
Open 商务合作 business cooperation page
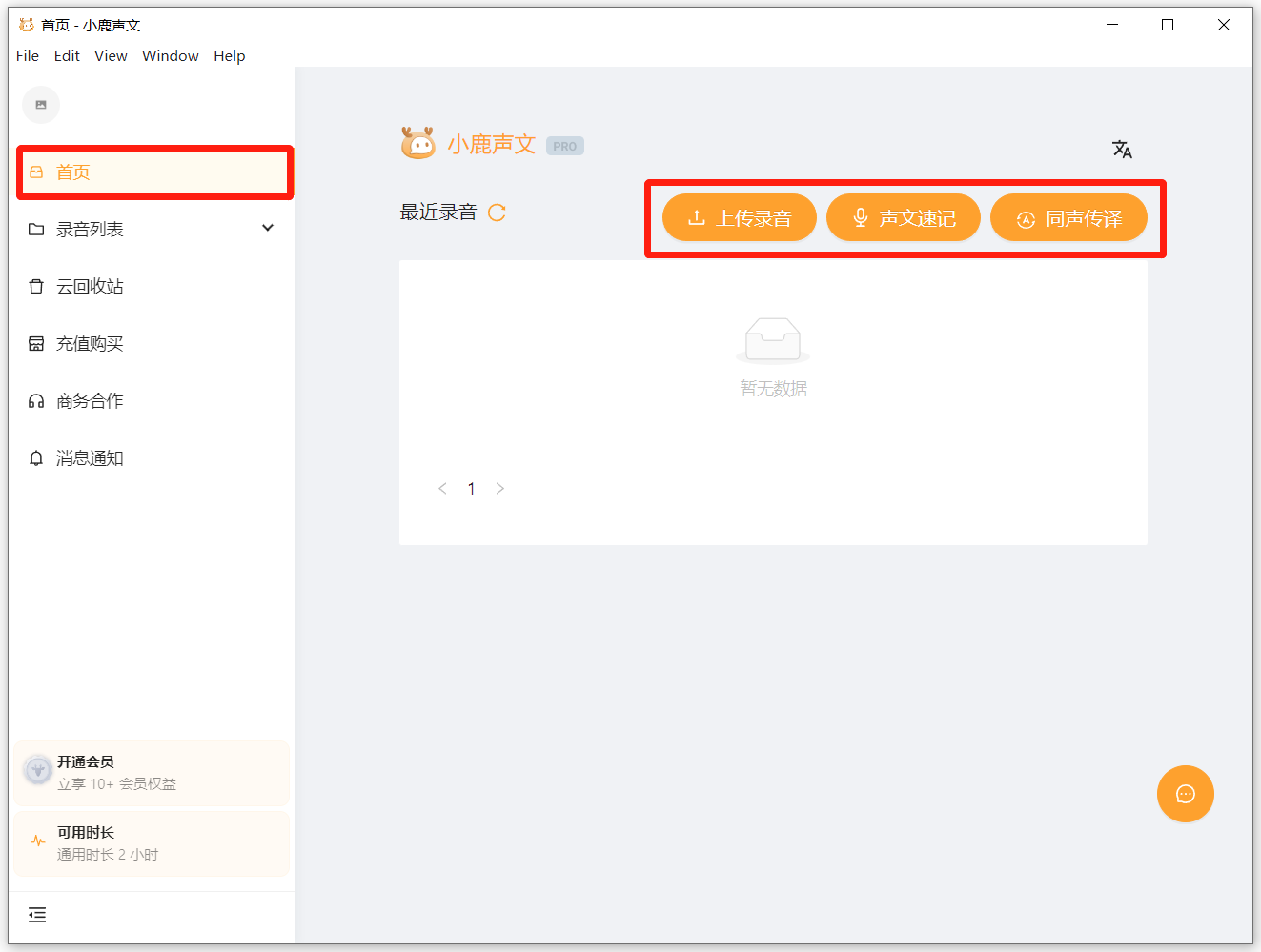[152, 400]
